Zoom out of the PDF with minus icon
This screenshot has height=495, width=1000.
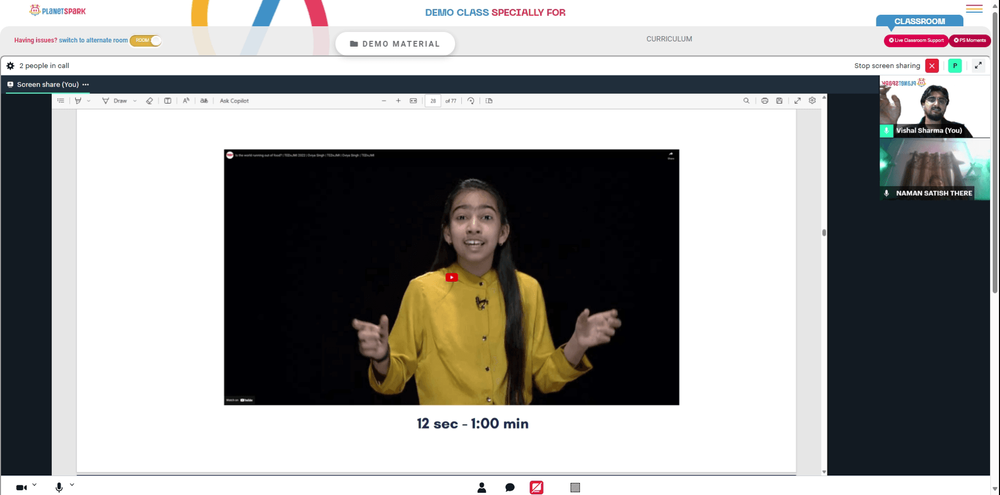[x=384, y=101]
